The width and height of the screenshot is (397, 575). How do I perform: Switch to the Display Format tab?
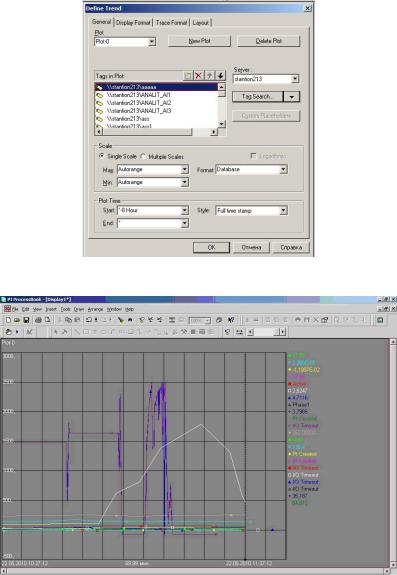click(x=133, y=23)
